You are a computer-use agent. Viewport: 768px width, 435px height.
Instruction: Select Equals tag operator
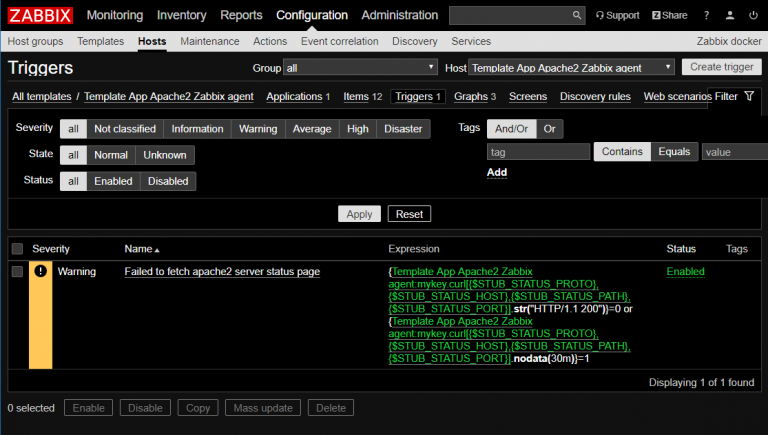click(674, 151)
